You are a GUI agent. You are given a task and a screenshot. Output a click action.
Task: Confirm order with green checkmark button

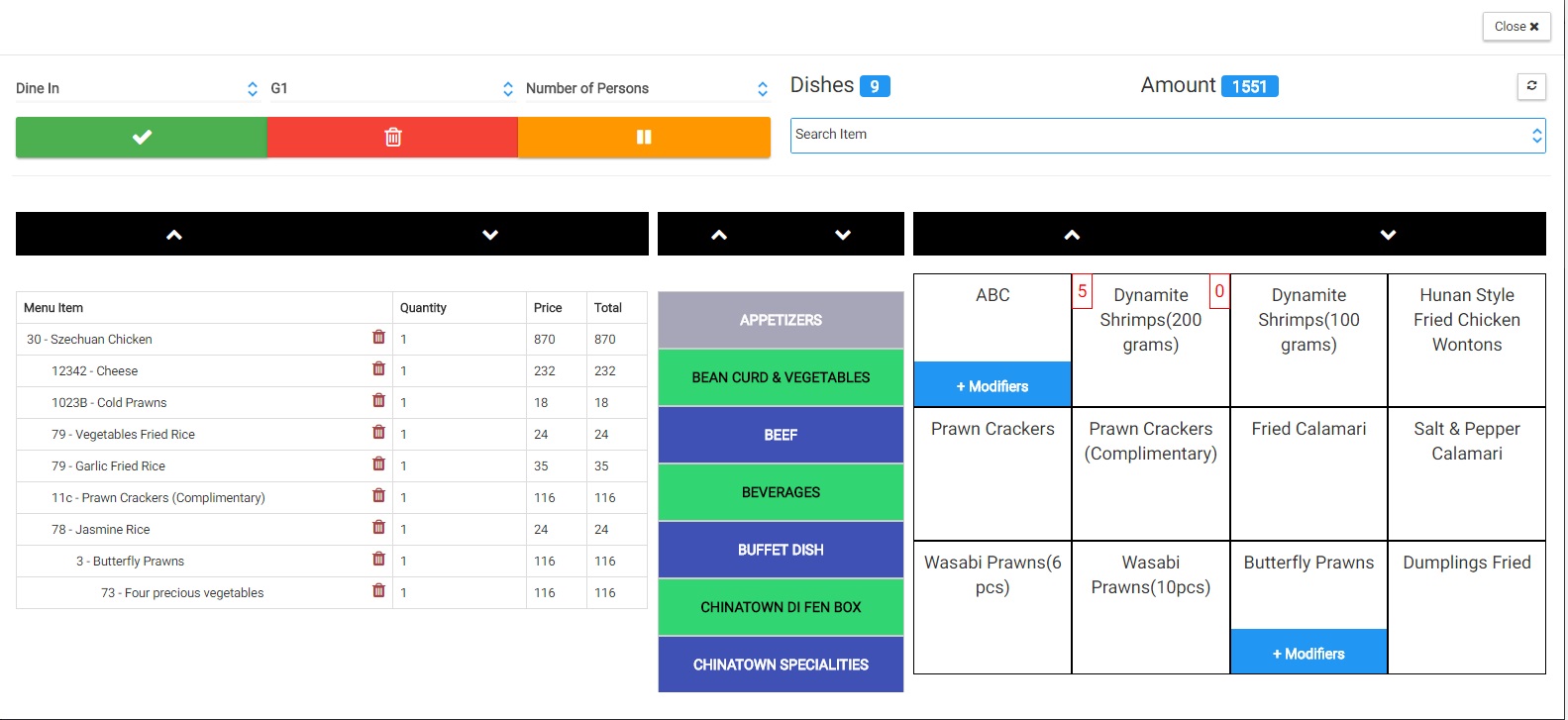point(141,137)
